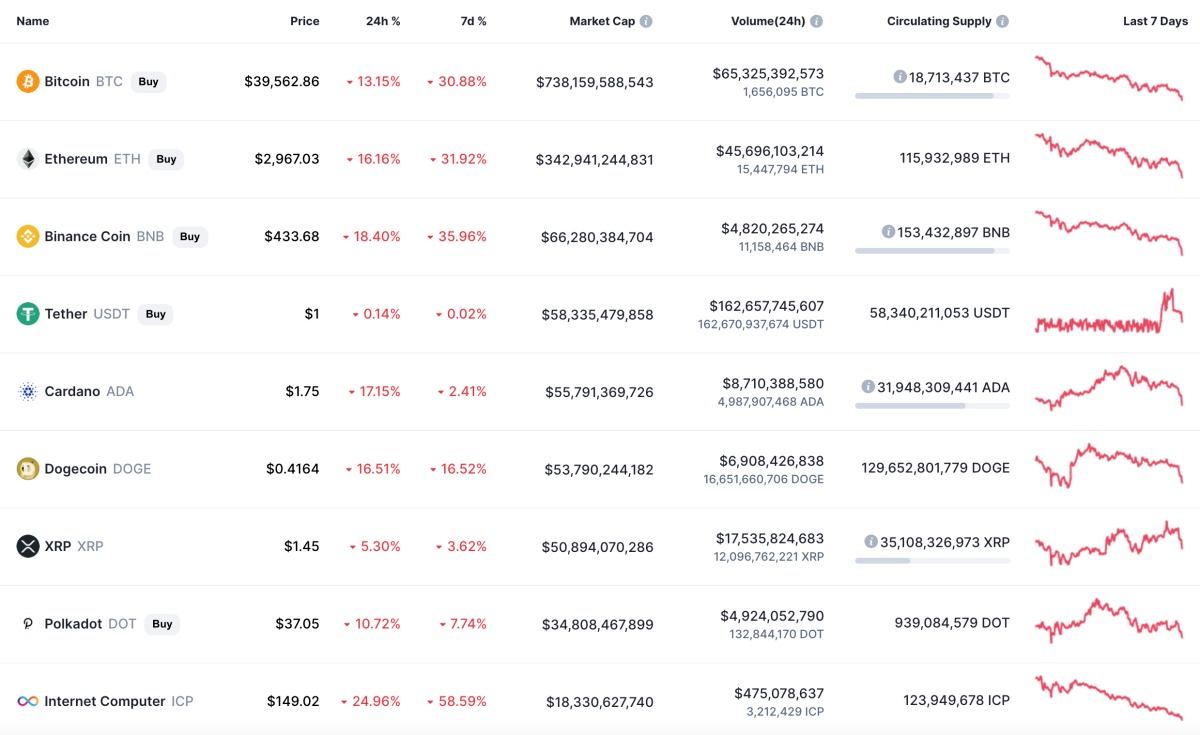Click the Circulating Supply header info icon
This screenshot has width=1200, height=735.
[1003, 21]
